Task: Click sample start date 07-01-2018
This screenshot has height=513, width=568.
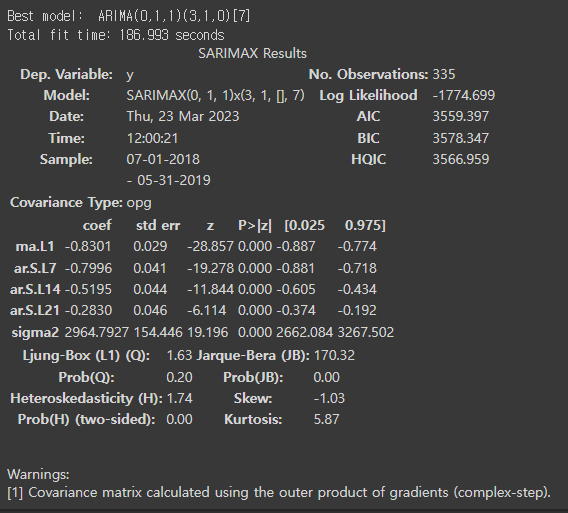Action: click(x=163, y=159)
